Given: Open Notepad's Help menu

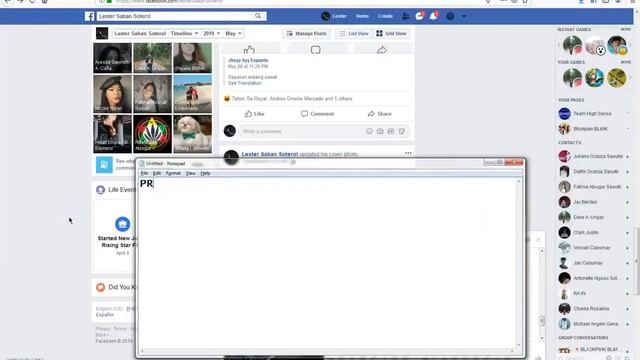Looking at the screenshot, I should pos(205,173).
